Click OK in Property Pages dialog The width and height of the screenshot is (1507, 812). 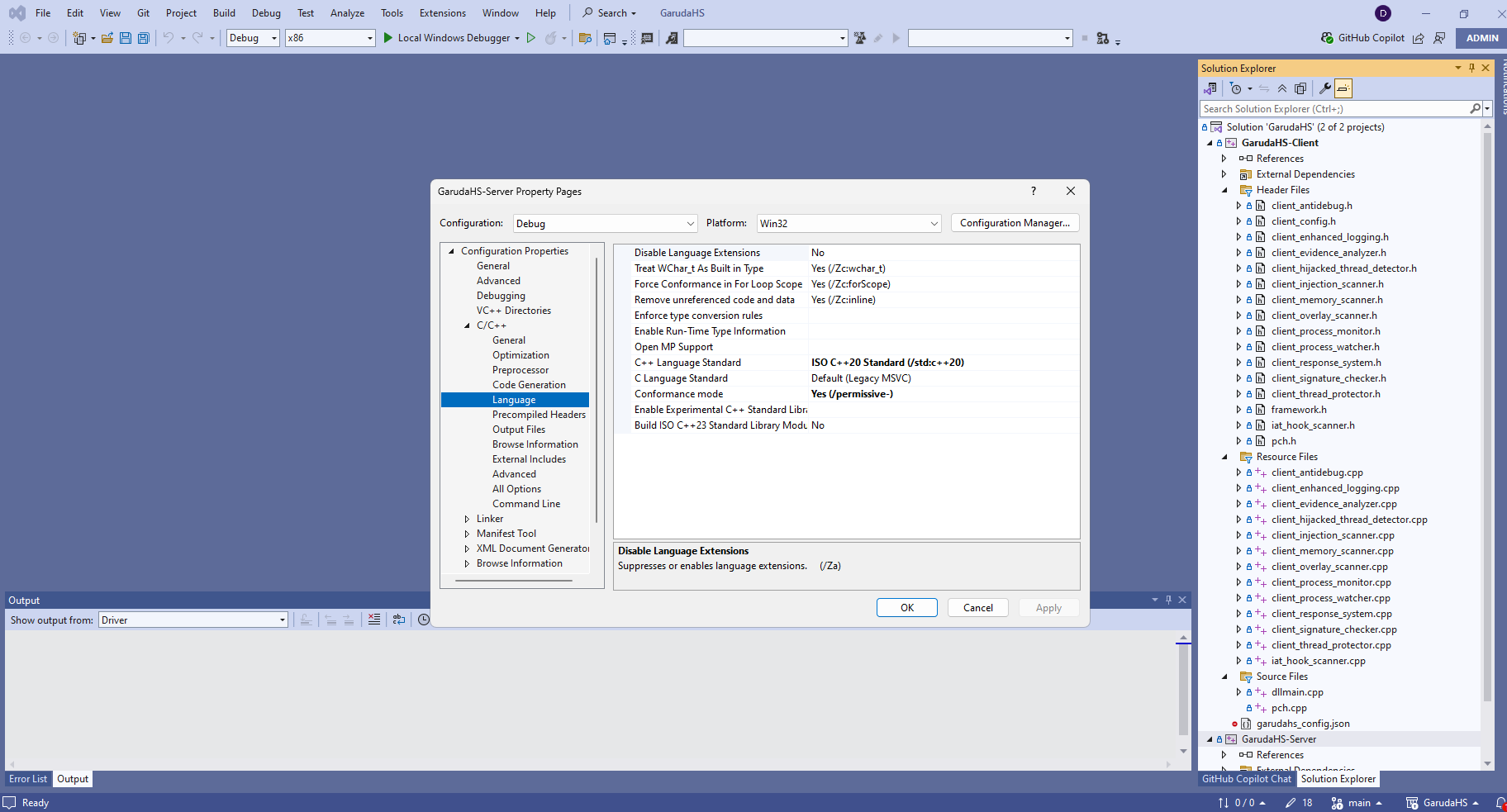coord(907,608)
